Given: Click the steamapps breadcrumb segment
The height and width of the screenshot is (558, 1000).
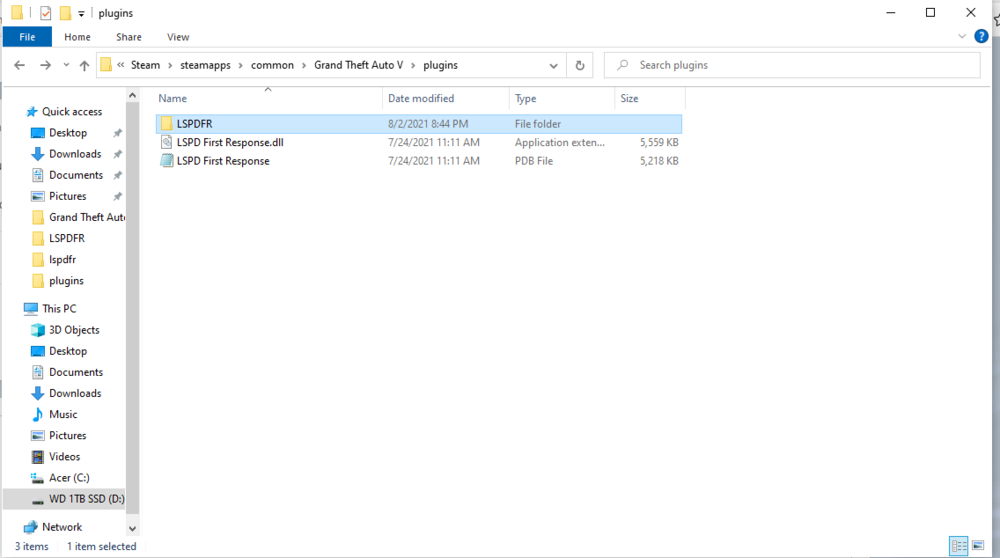Looking at the screenshot, I should point(205,65).
